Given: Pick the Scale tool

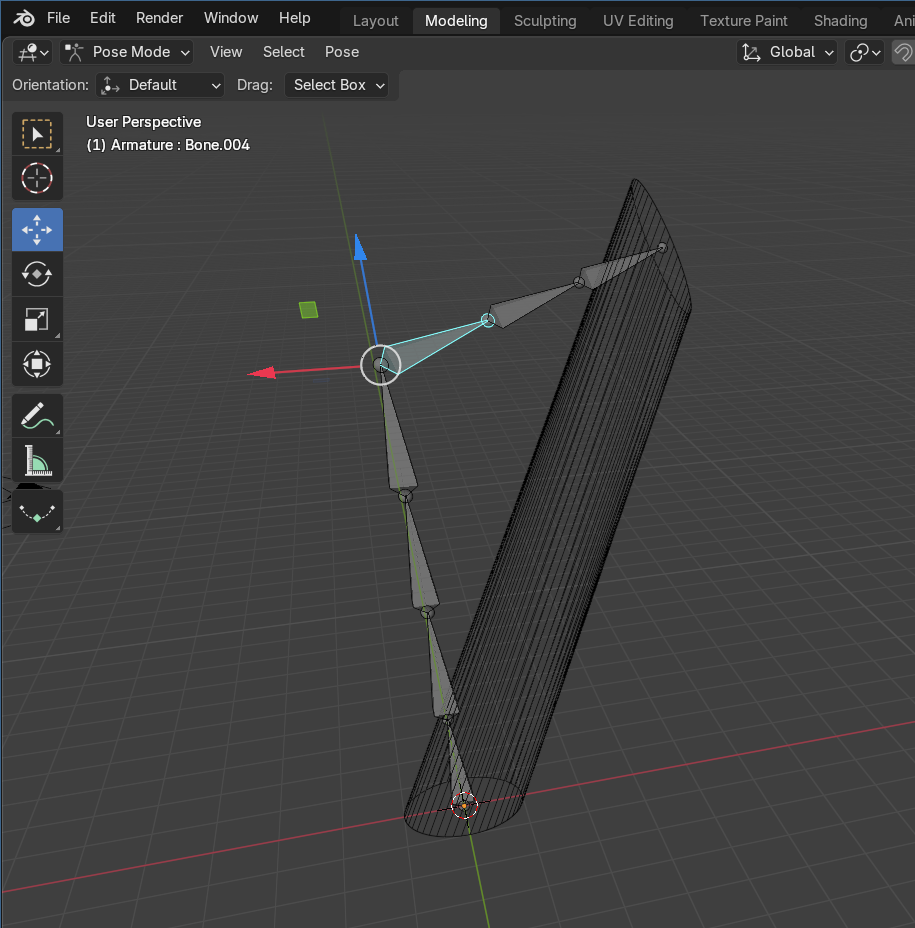Looking at the screenshot, I should [x=37, y=319].
